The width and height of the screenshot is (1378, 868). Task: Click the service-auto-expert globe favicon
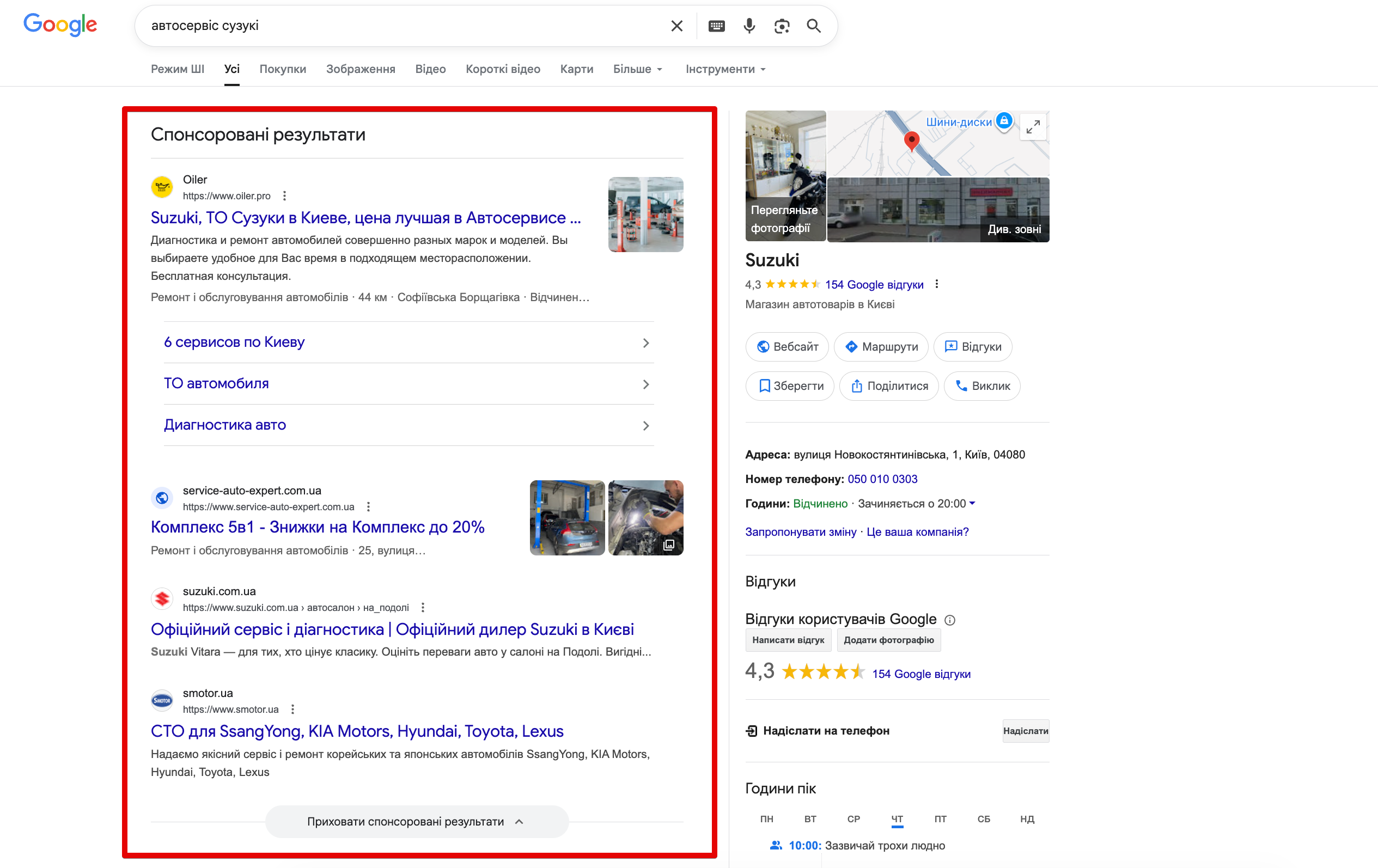(162, 498)
